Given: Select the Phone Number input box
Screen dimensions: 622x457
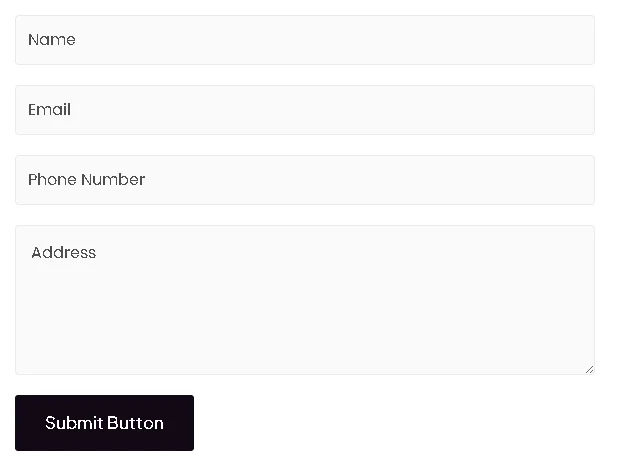Looking at the screenshot, I should [x=305, y=180].
